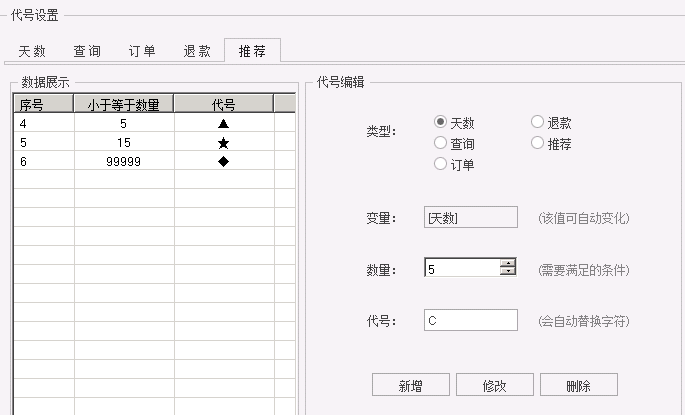Switch to the 查询 tab
This screenshot has width=685, height=415.
87,51
